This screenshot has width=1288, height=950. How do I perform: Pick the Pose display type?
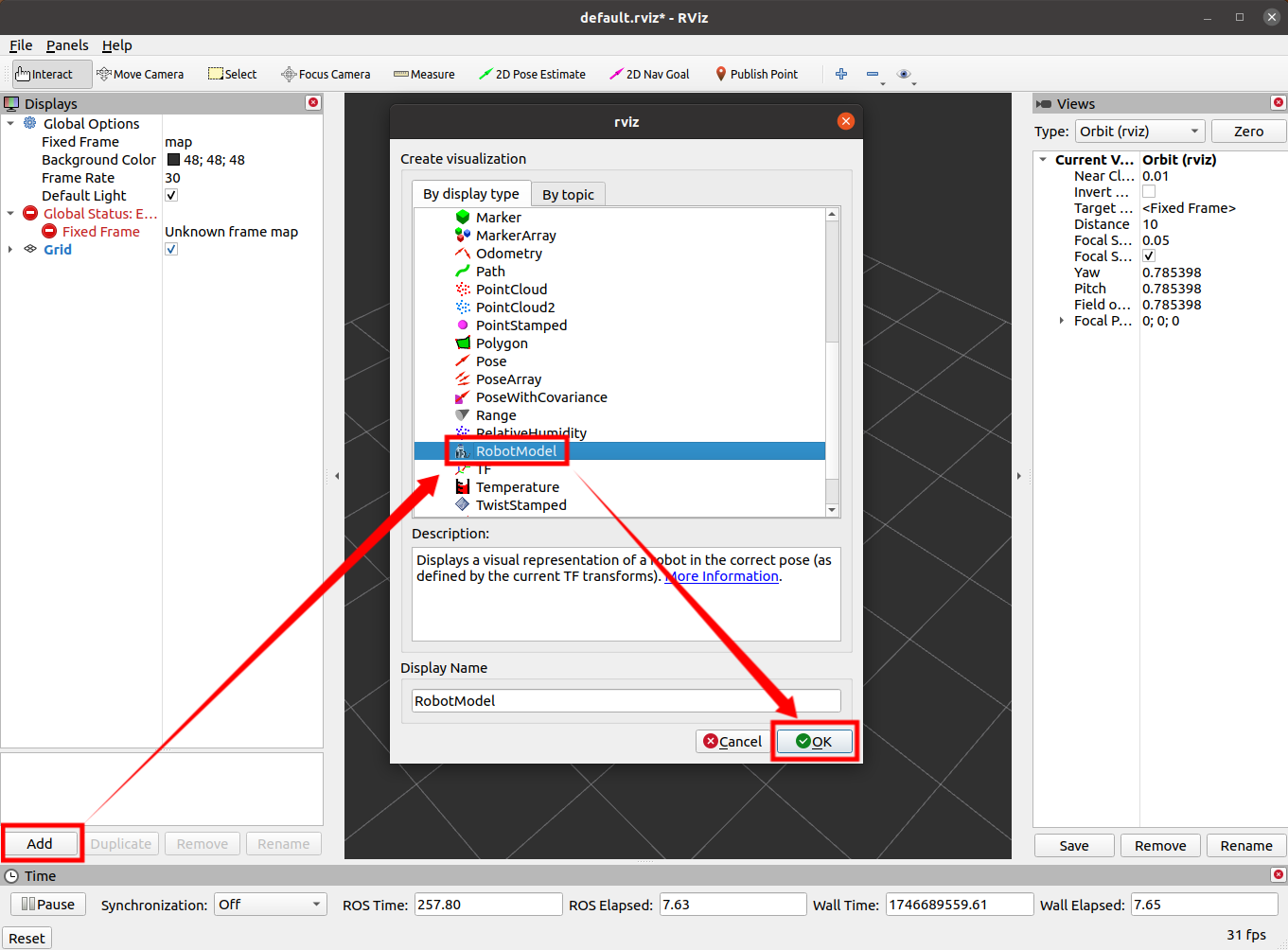click(x=491, y=361)
